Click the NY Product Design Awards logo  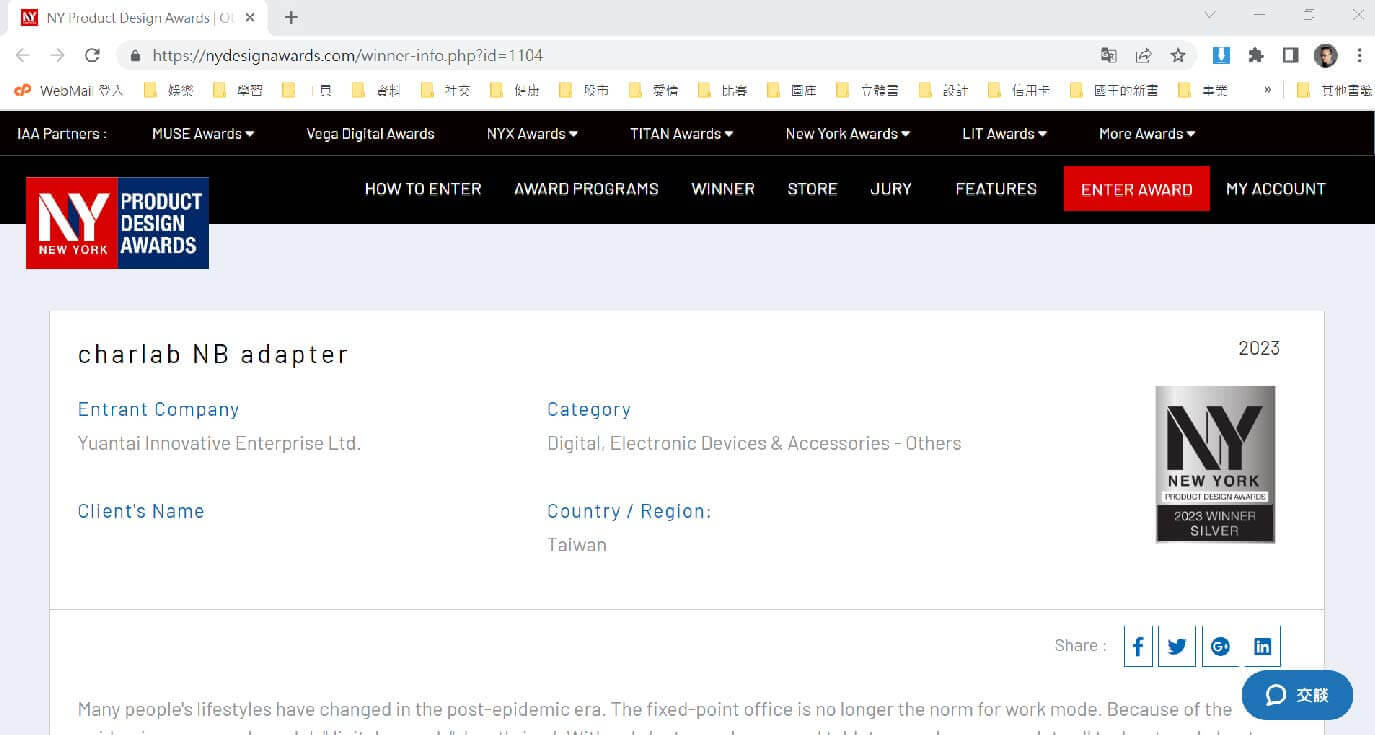pyautogui.click(x=117, y=222)
